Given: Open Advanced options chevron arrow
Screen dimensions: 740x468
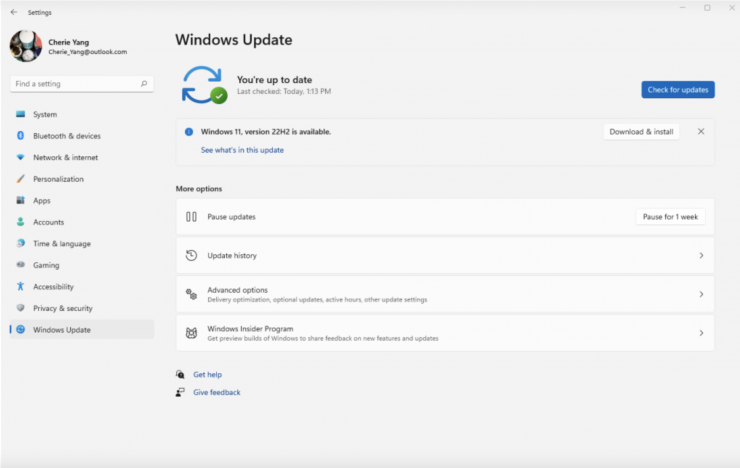Looking at the screenshot, I should 701,294.
